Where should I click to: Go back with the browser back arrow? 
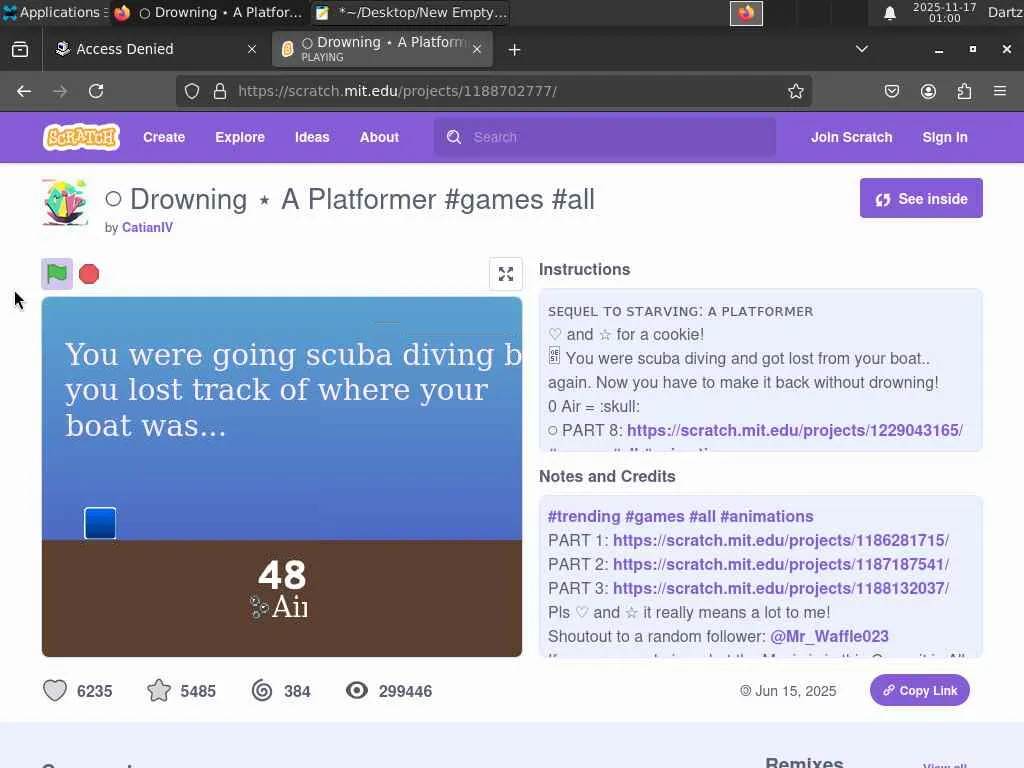[x=24, y=91]
